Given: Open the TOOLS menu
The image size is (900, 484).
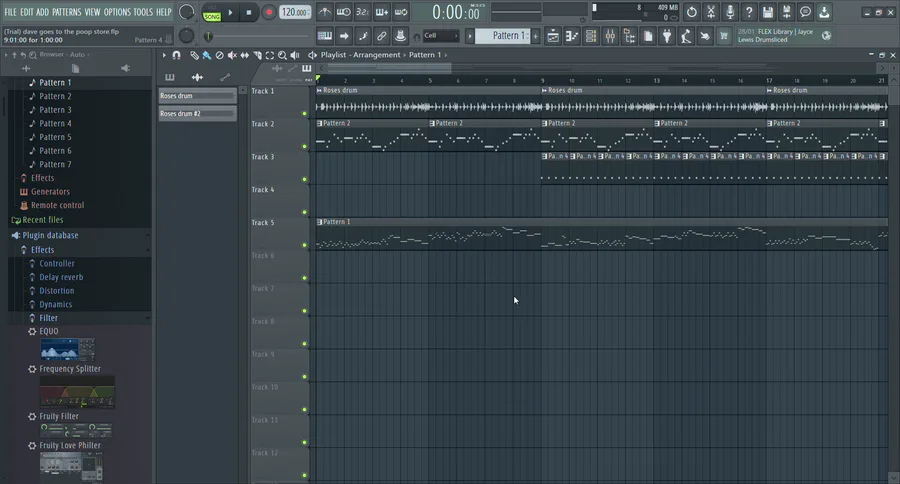Looking at the screenshot, I should 143,12.
